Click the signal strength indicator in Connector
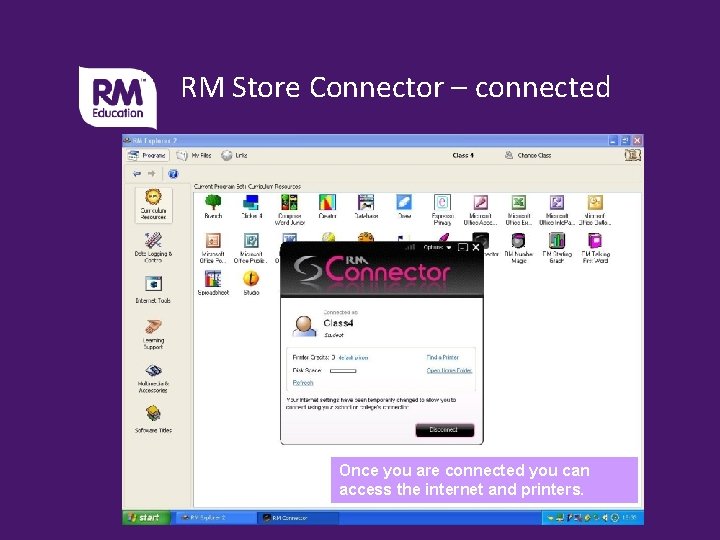720x540 pixels. tap(411, 247)
